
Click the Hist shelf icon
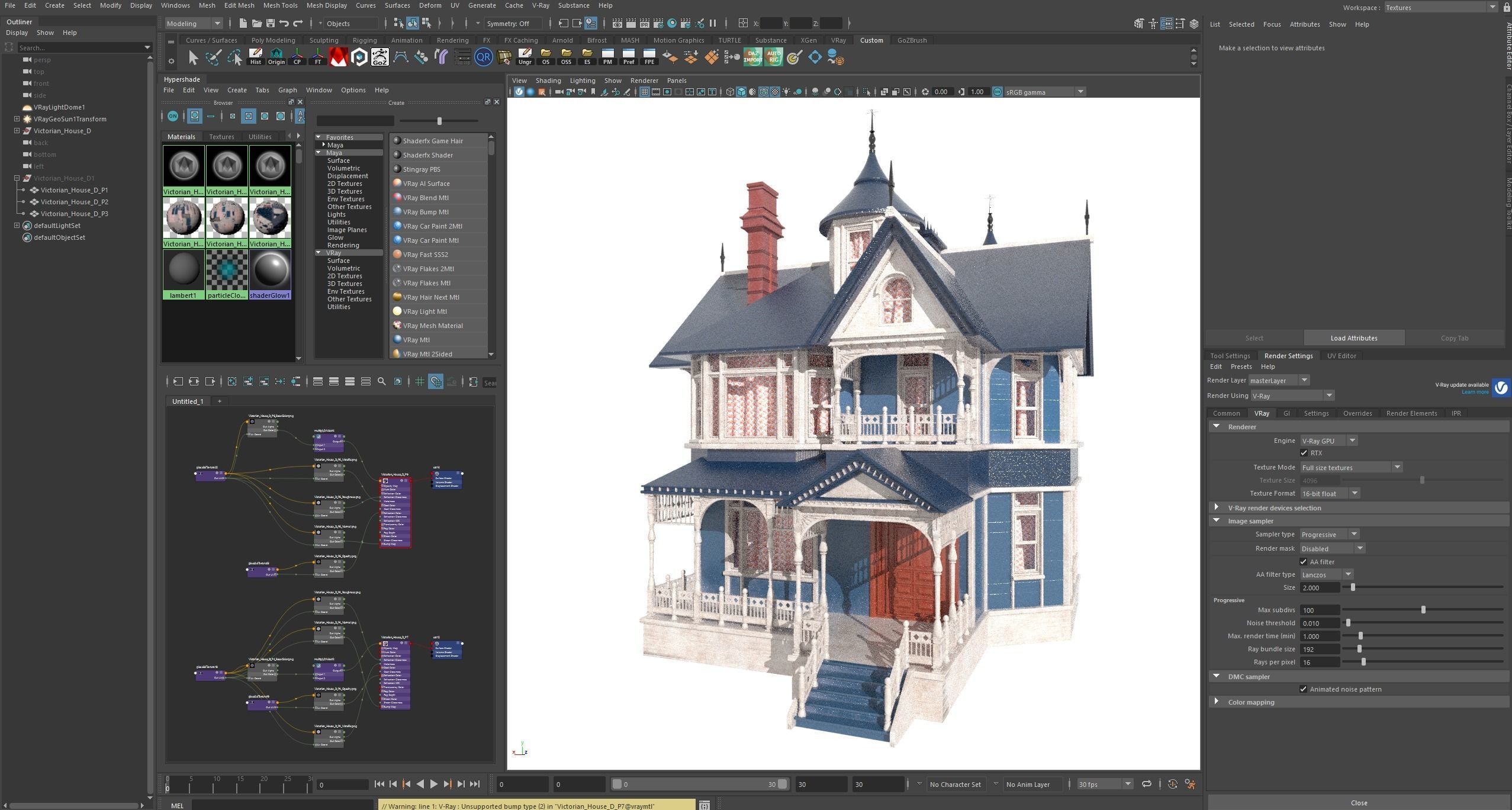click(255, 57)
